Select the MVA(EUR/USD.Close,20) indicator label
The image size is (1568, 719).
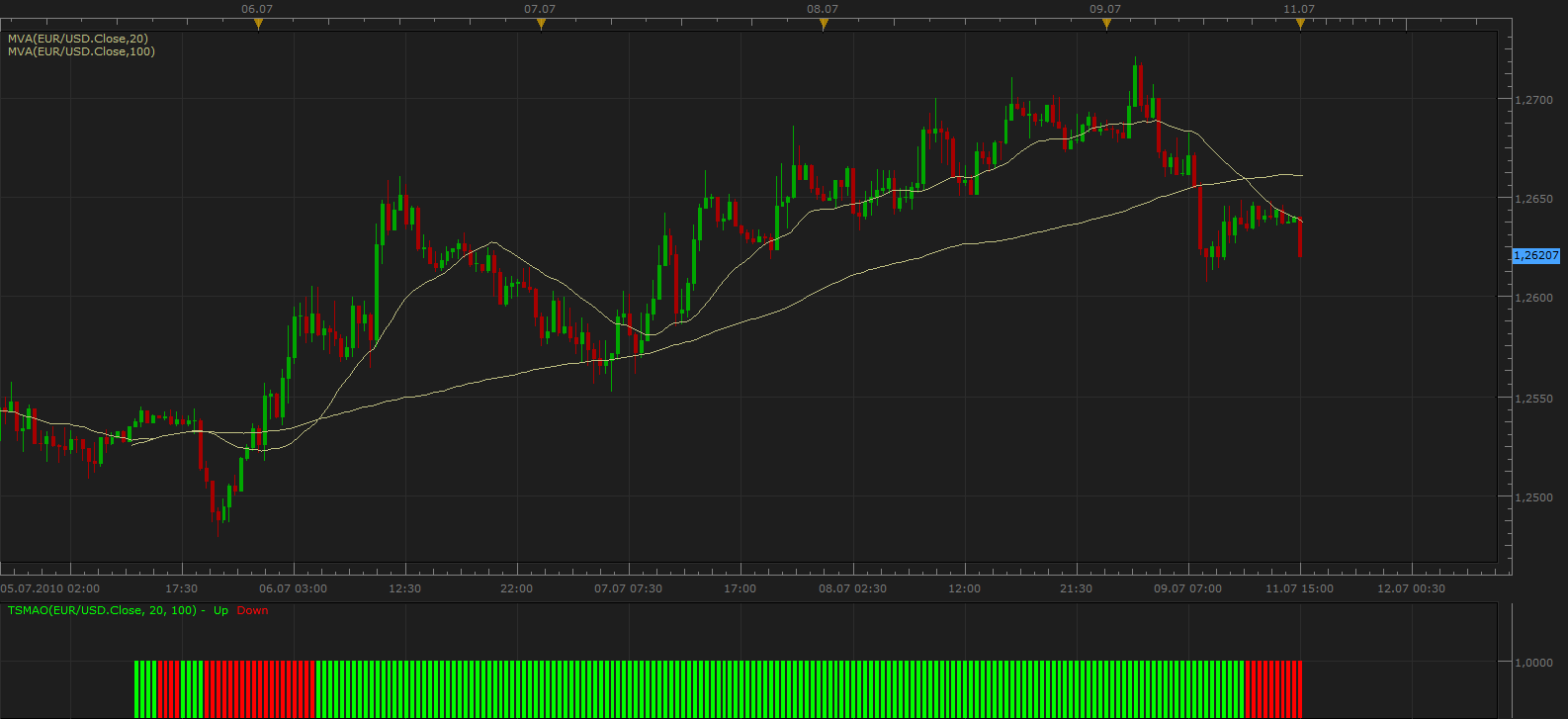(78, 39)
